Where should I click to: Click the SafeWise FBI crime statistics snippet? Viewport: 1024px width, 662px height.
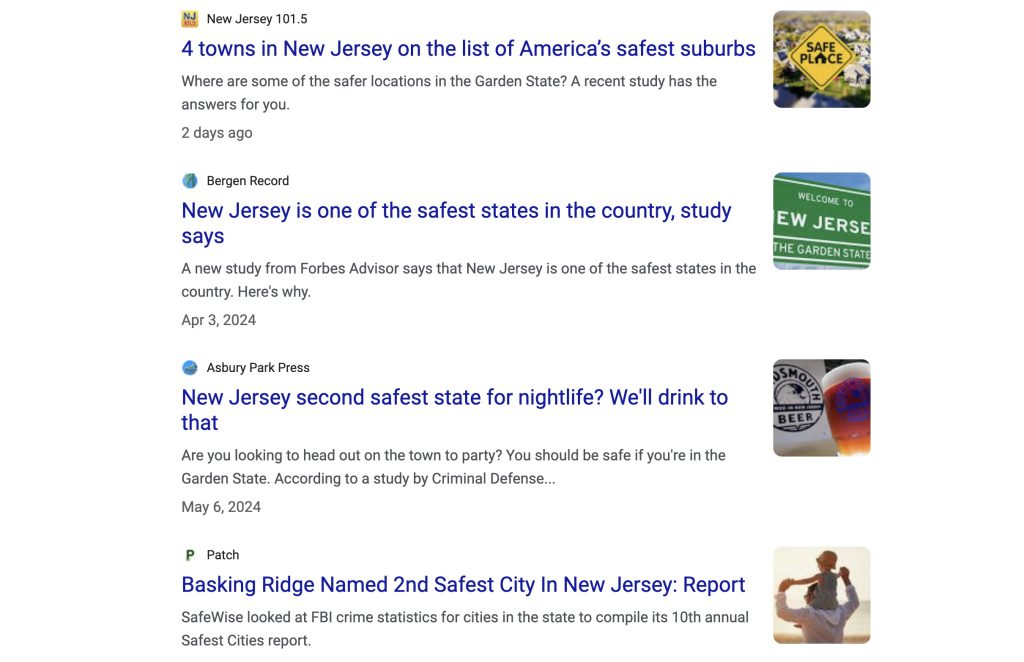point(465,628)
